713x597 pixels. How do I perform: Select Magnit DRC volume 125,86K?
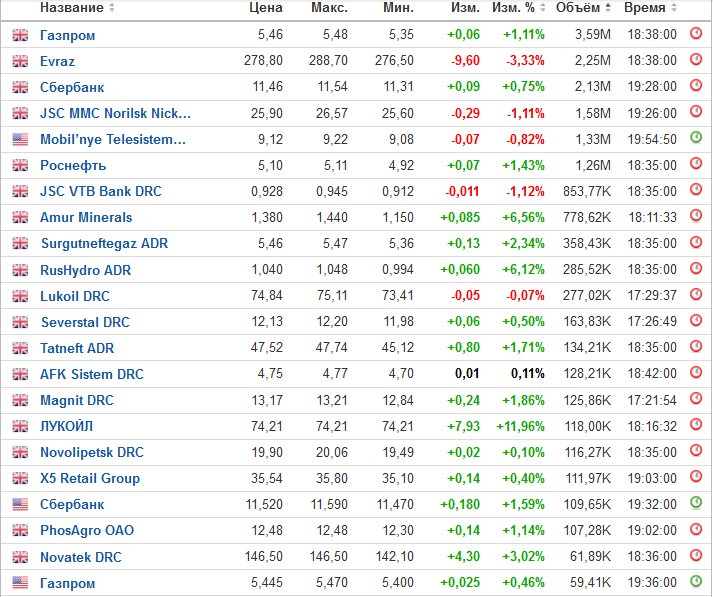point(587,401)
